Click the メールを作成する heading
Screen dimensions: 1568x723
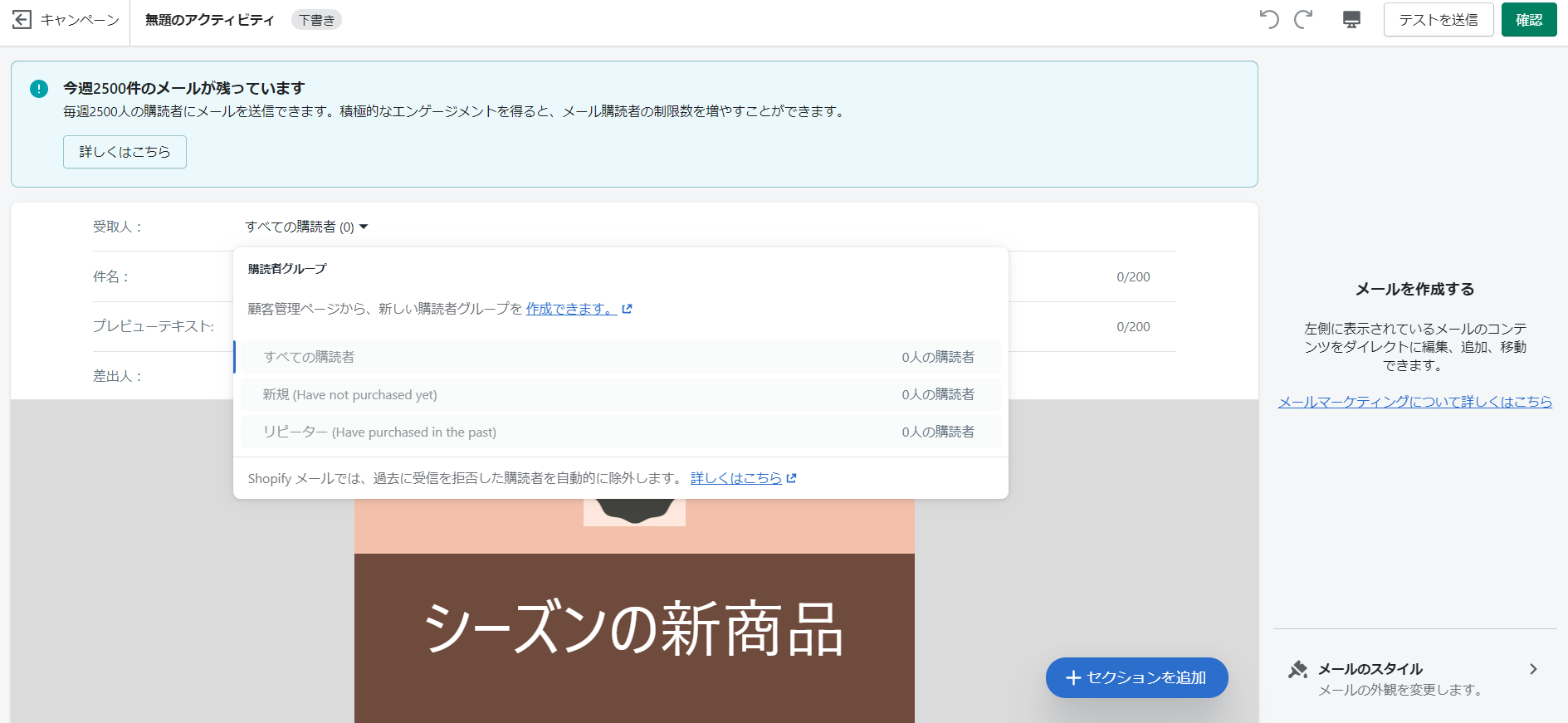pos(1414,289)
